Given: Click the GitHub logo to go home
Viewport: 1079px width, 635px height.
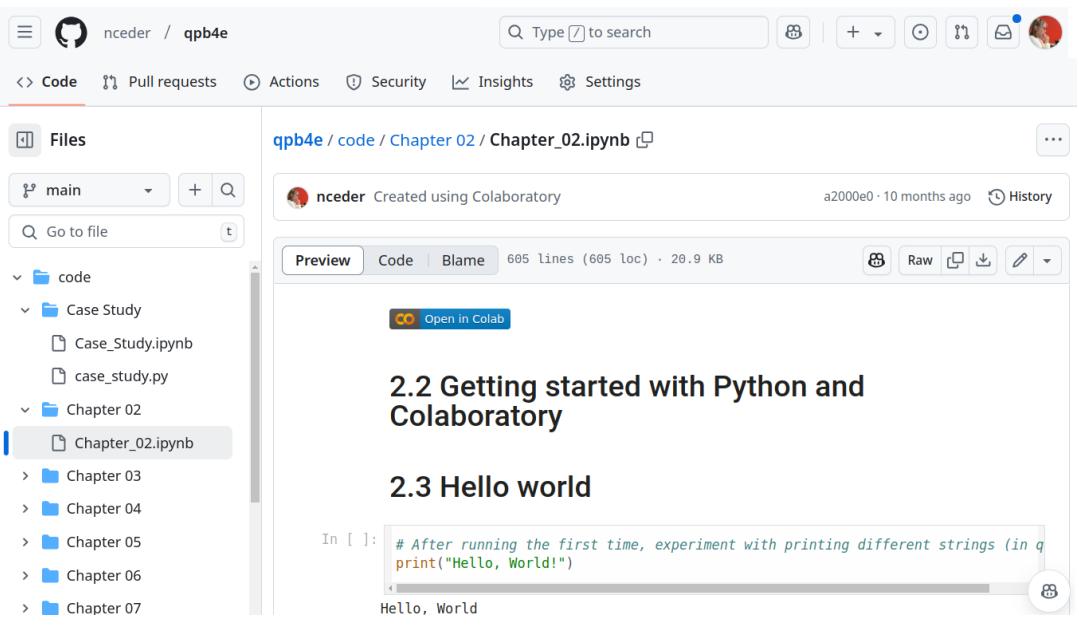Looking at the screenshot, I should (70, 33).
